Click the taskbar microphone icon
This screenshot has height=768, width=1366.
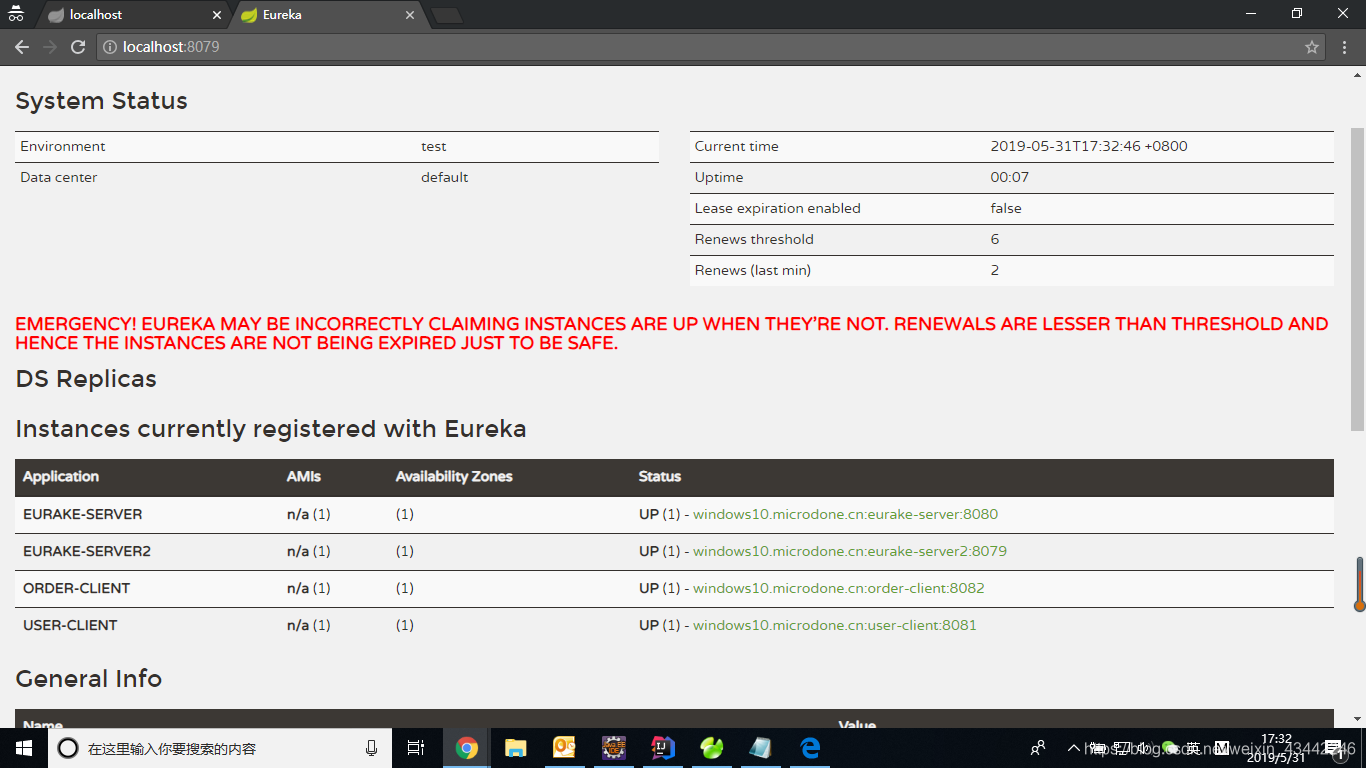pyautogui.click(x=372, y=748)
